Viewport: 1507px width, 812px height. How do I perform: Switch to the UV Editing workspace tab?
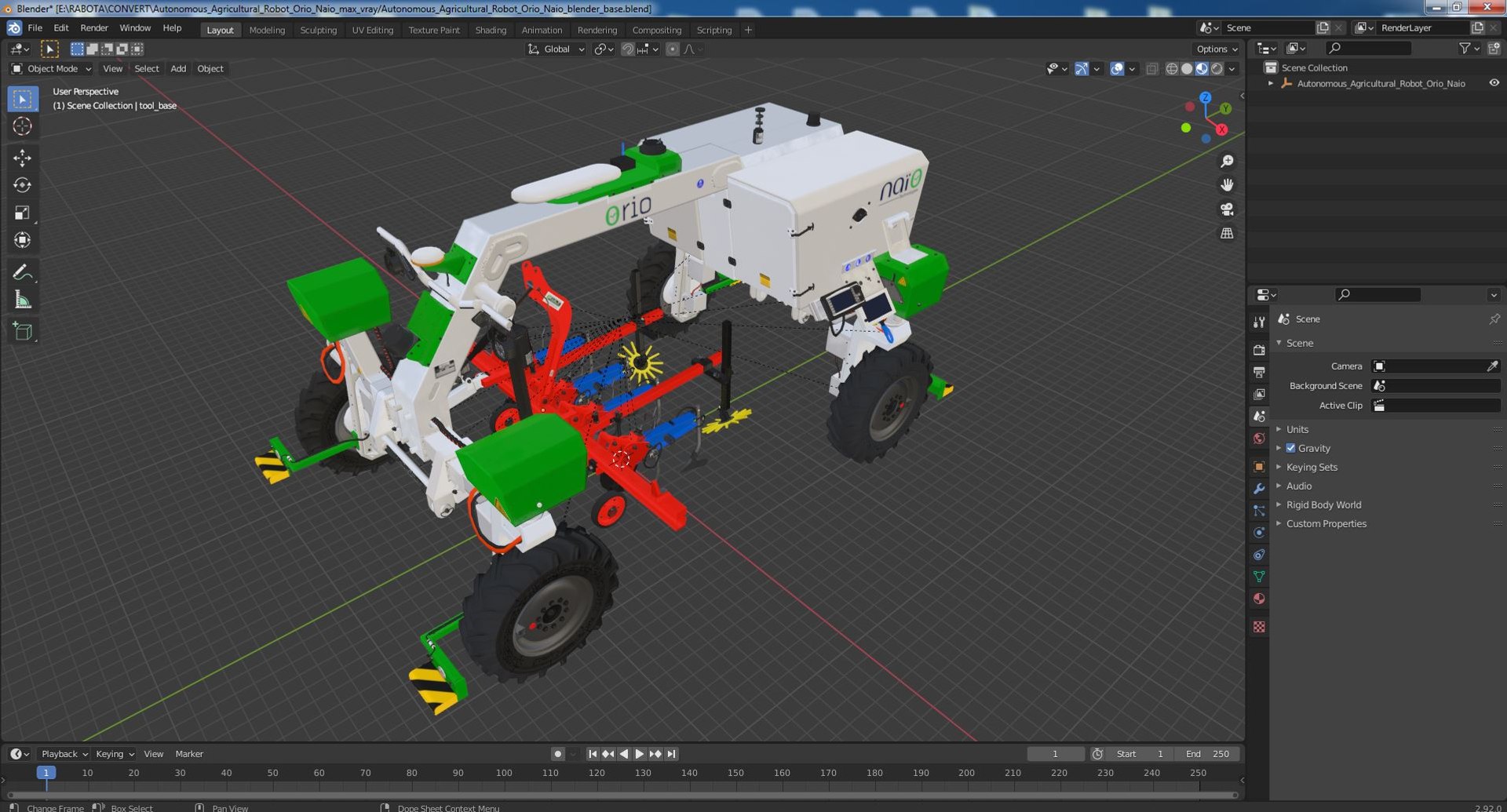click(373, 30)
